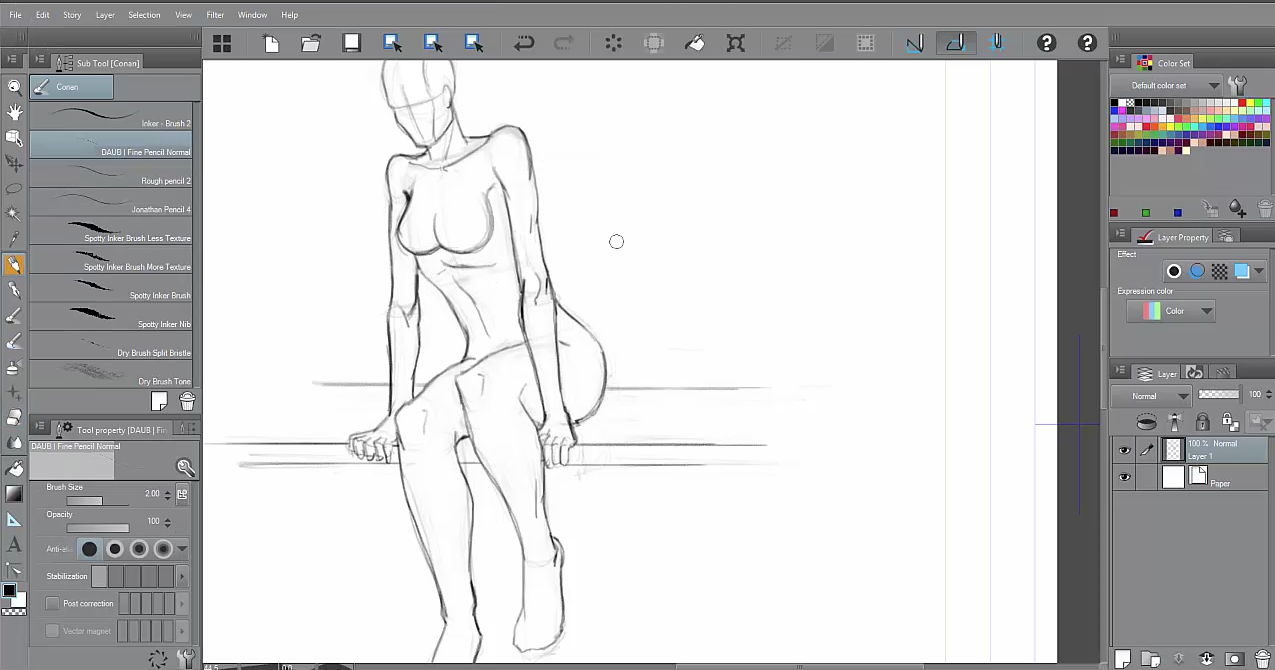
Task: Open the Normal blending mode dropdown
Action: [1151, 396]
